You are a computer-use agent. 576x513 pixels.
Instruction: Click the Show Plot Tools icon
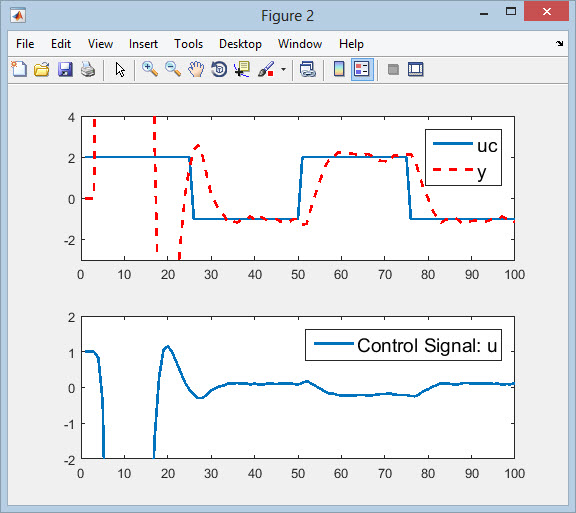pyautogui.click(x=415, y=69)
